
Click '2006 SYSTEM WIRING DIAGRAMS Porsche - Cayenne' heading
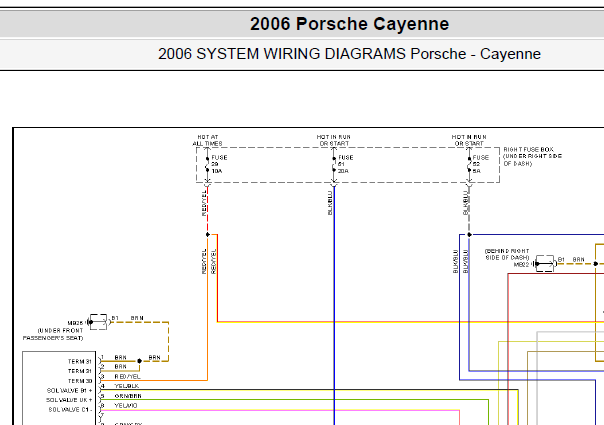coord(349,54)
